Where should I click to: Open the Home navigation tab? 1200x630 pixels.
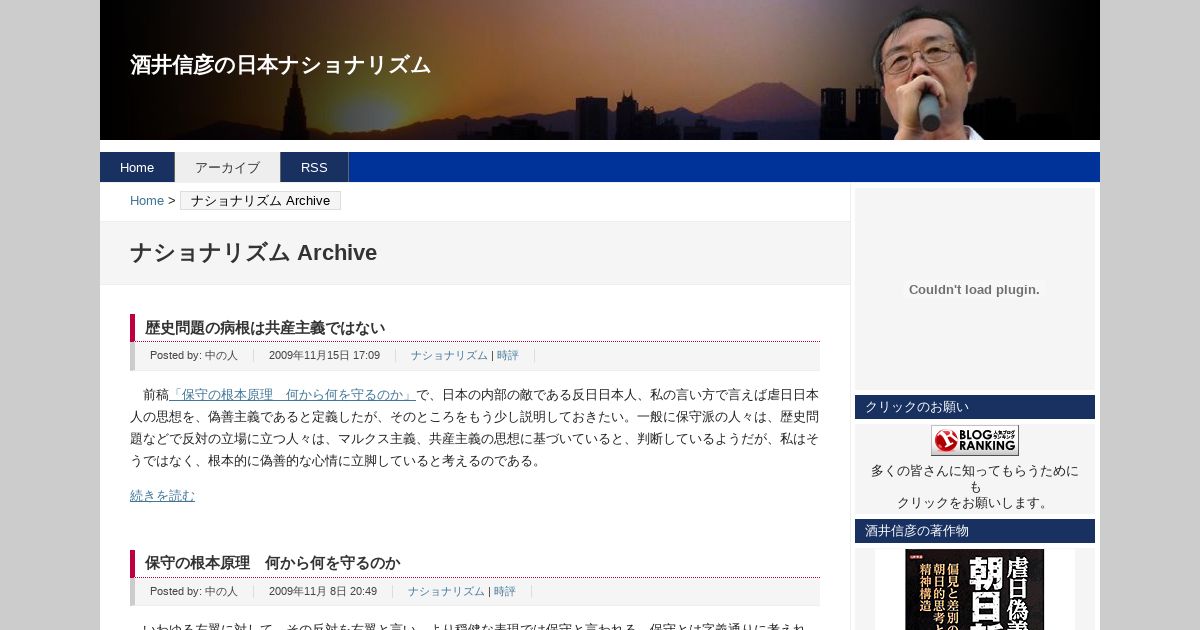(x=137, y=167)
